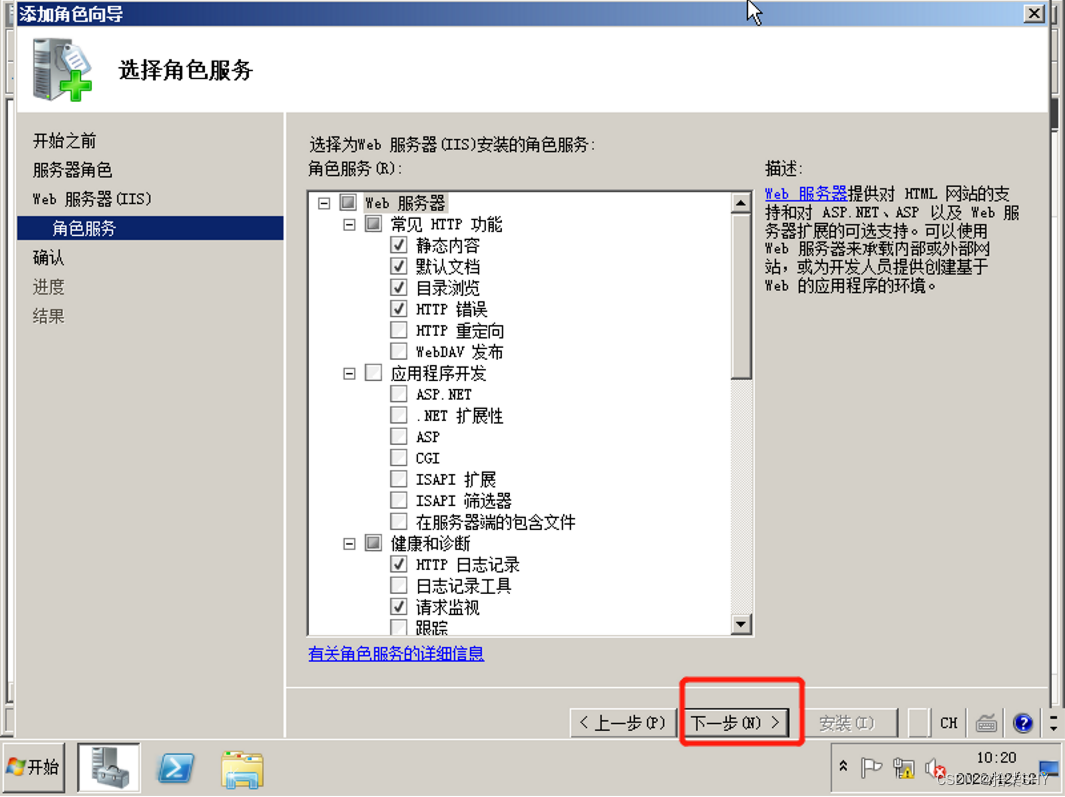The width and height of the screenshot is (1065, 797).
Task: Show hidden tray icons arrow
Action: pos(843,766)
